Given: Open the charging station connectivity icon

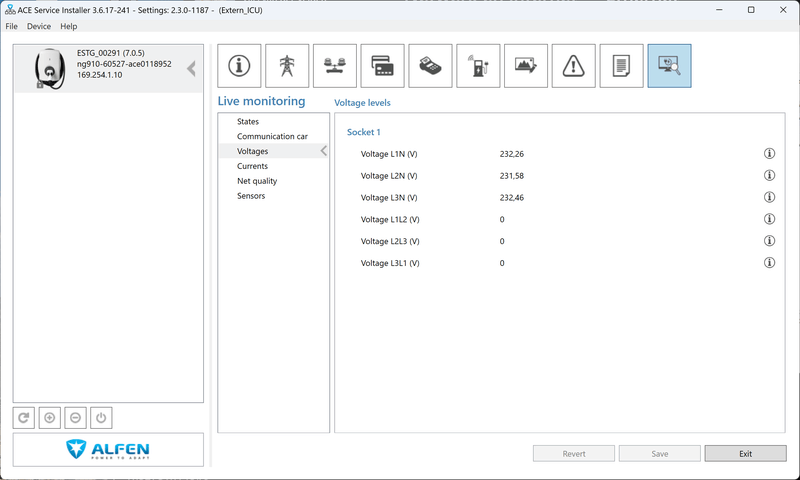Looking at the screenshot, I should (478, 66).
